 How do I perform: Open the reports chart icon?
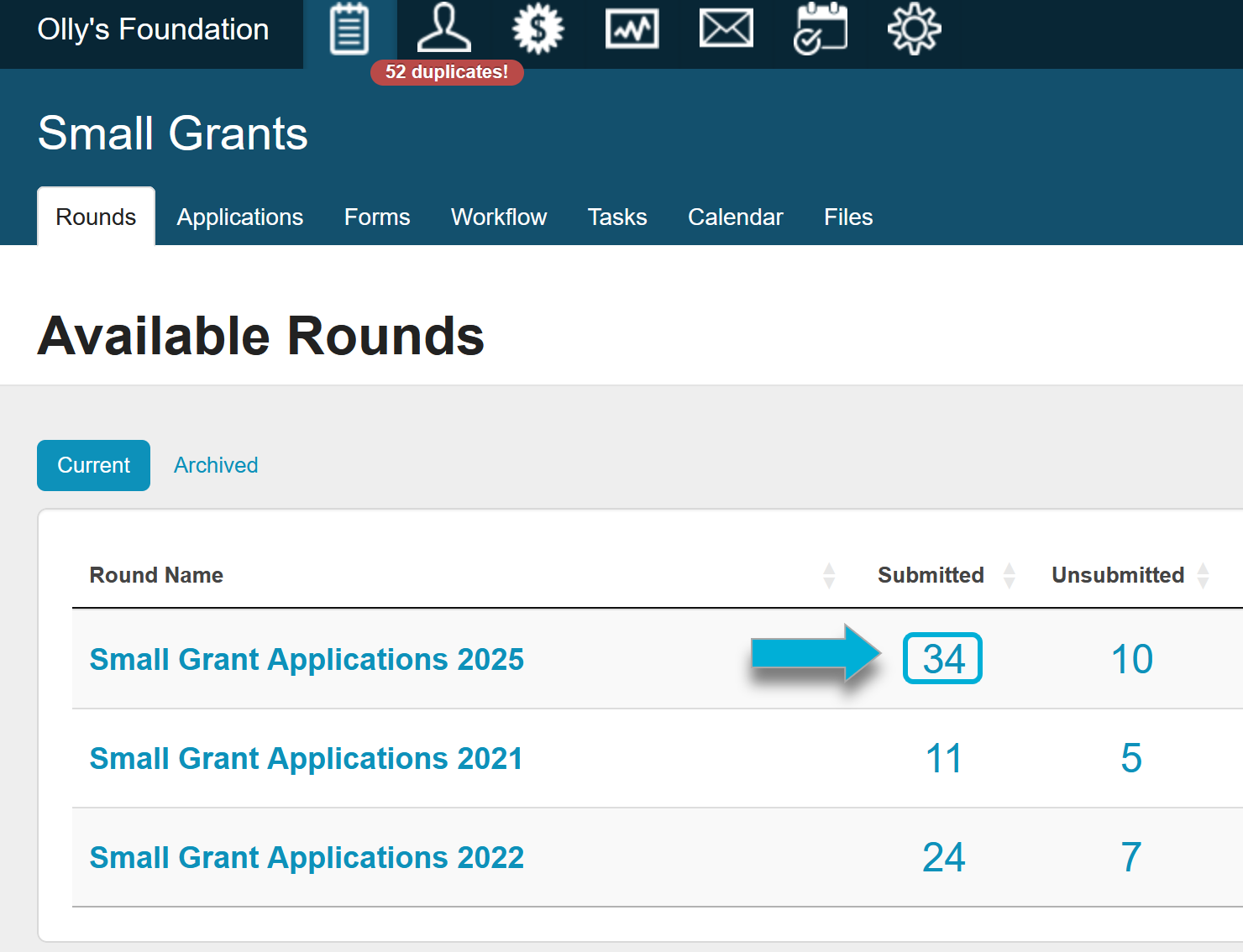point(632,29)
